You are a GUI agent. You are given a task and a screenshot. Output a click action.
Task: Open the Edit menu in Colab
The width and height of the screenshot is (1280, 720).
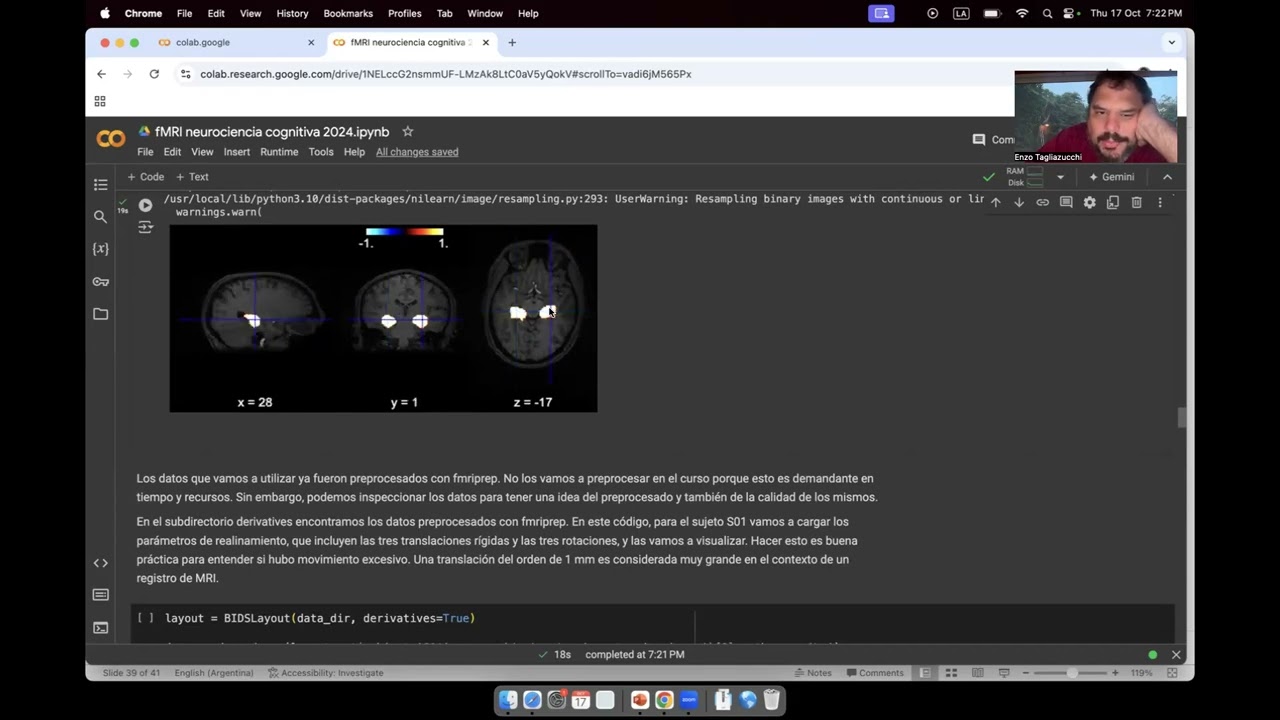click(x=172, y=152)
